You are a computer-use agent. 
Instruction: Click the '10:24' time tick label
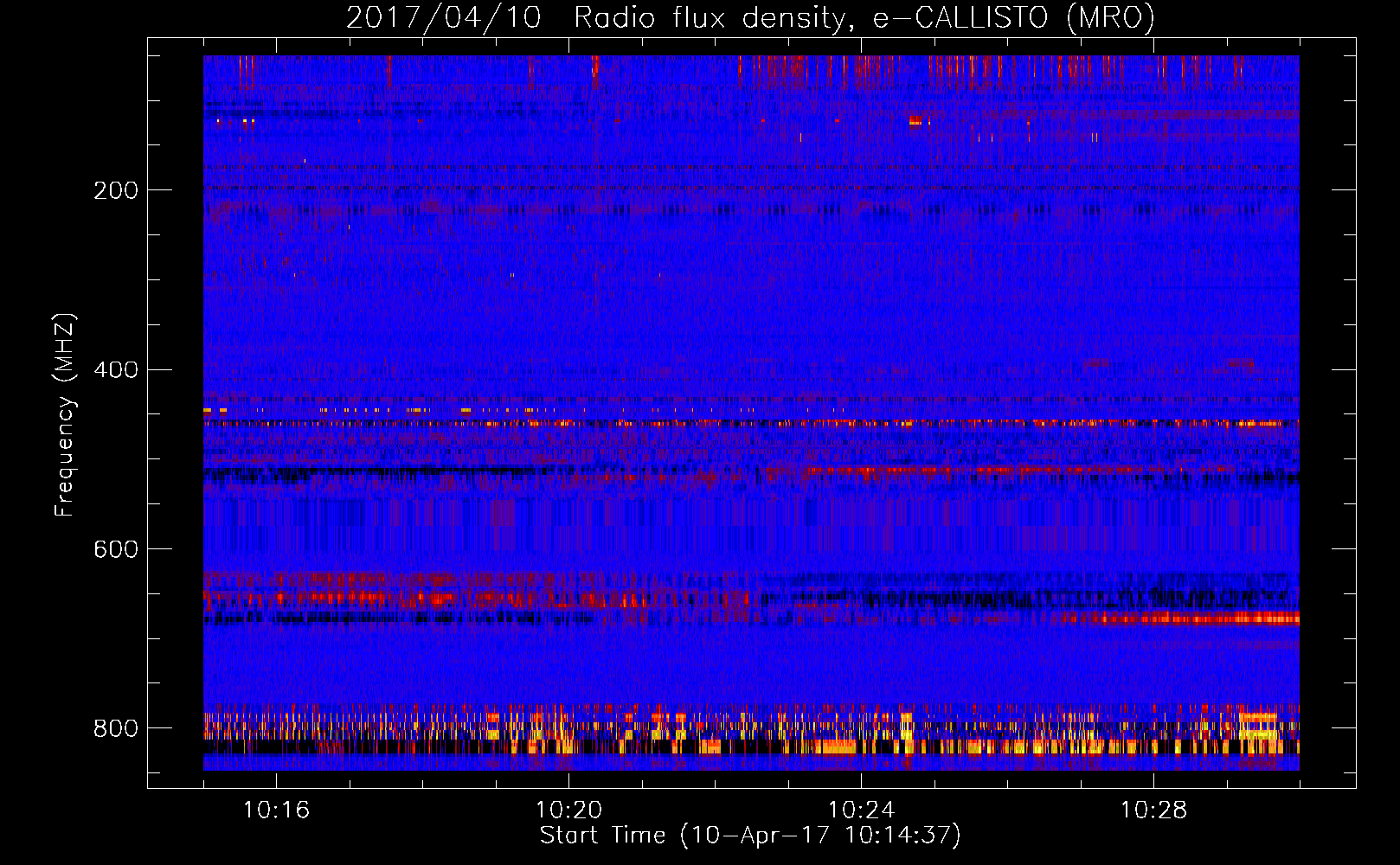pos(861,810)
